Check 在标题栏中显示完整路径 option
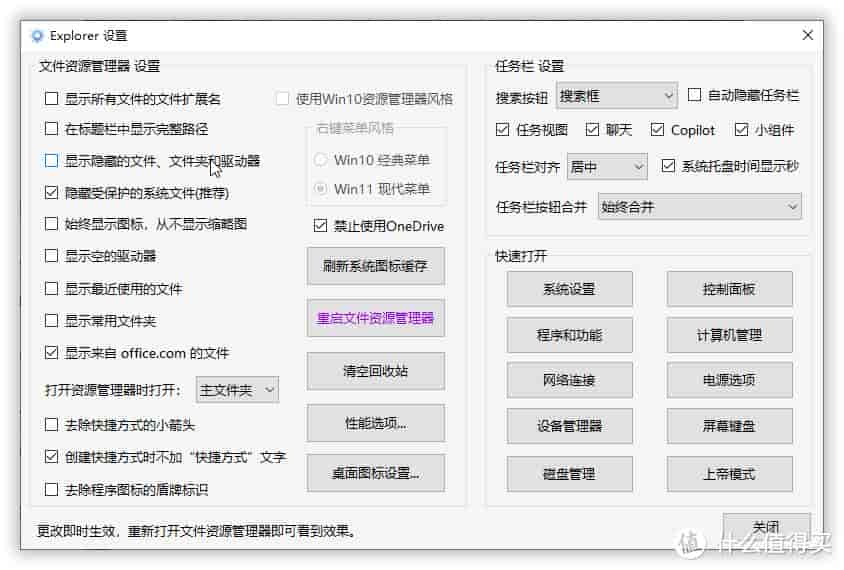 [x=51, y=129]
